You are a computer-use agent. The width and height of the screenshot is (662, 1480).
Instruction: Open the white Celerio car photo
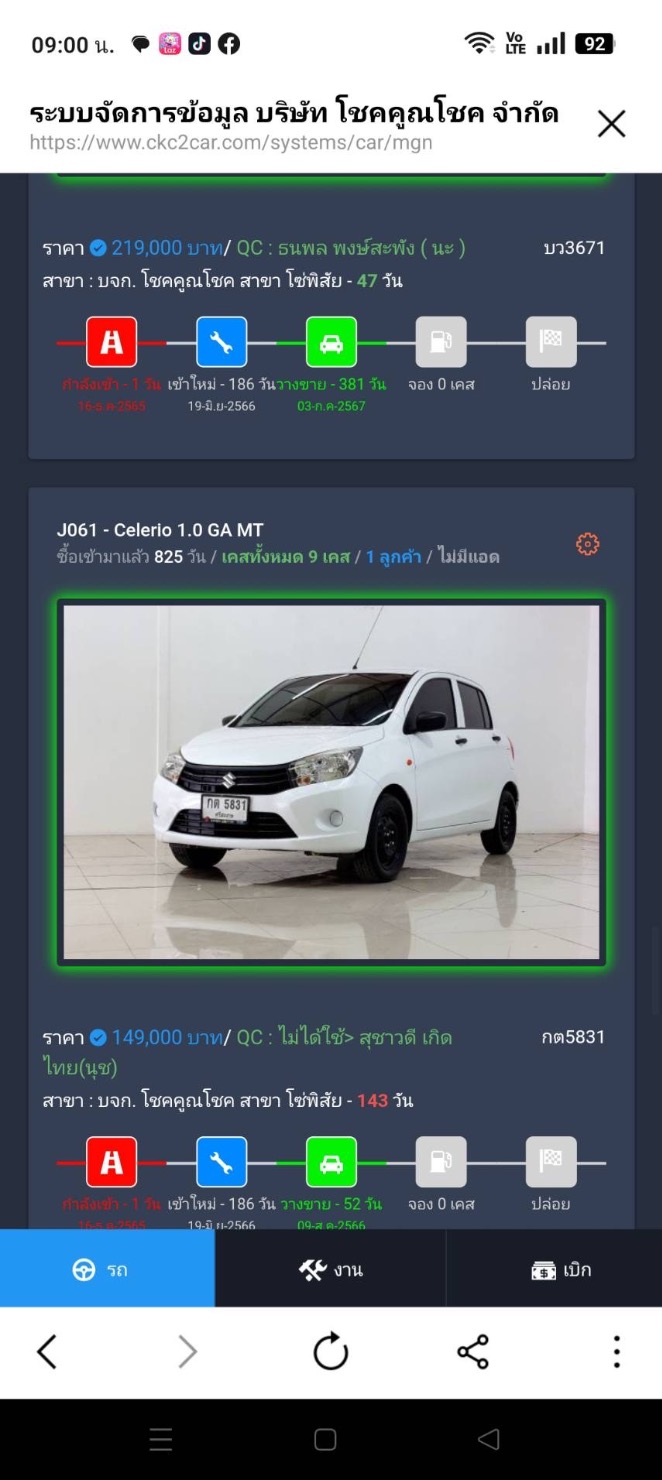[x=331, y=782]
